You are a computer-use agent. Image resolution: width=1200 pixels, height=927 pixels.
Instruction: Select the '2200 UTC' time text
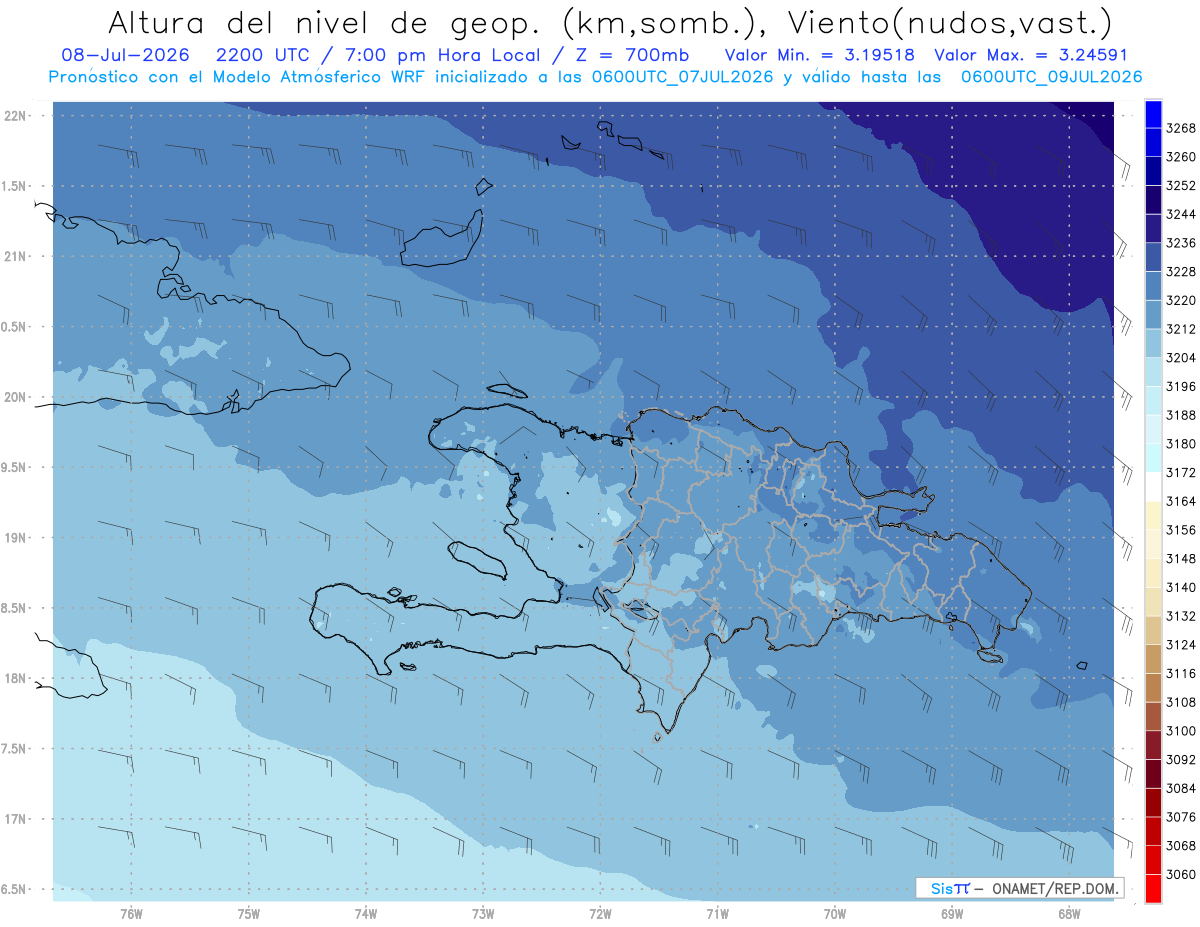[263, 55]
